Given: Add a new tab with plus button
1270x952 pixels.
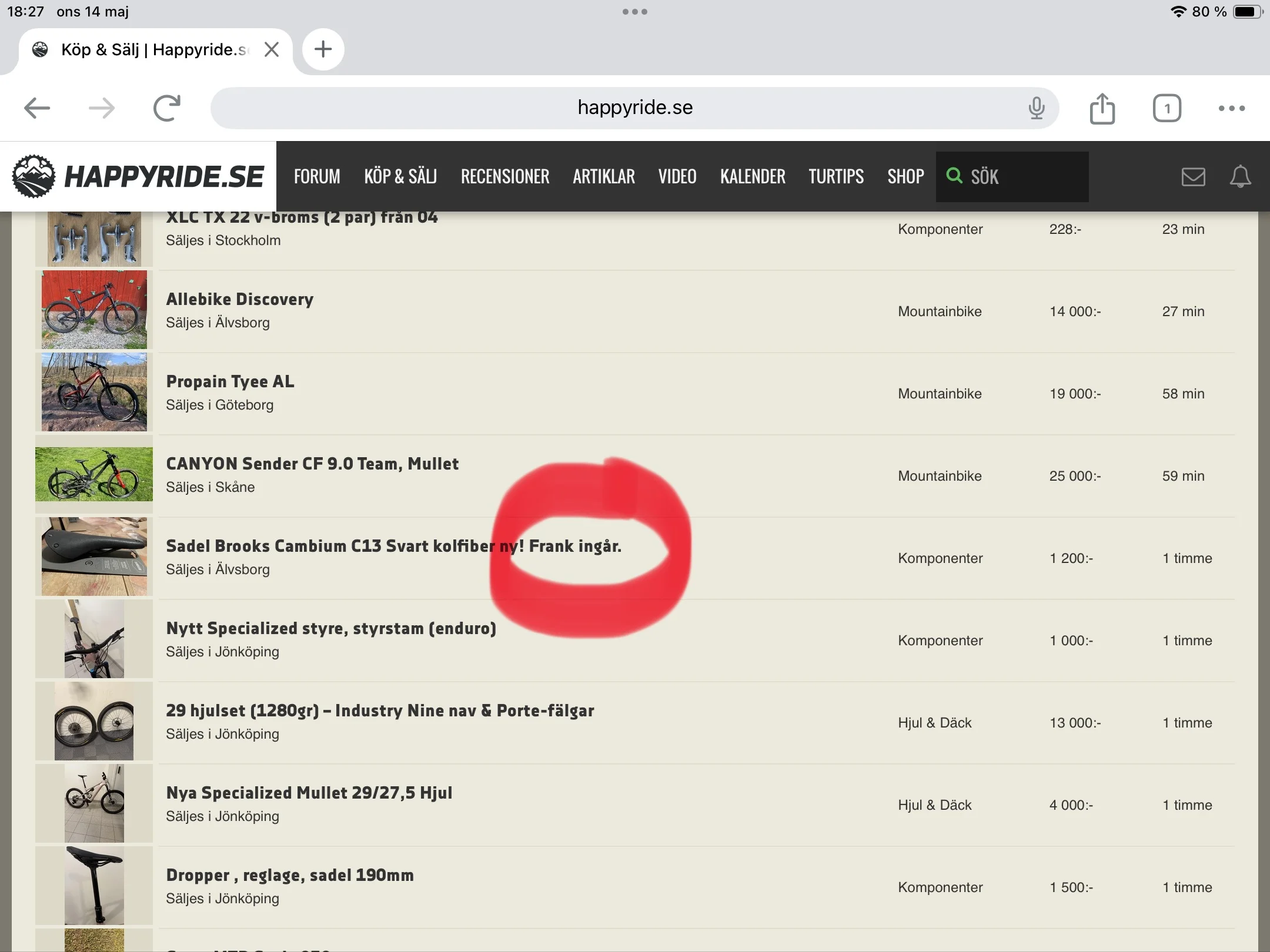Looking at the screenshot, I should [323, 49].
